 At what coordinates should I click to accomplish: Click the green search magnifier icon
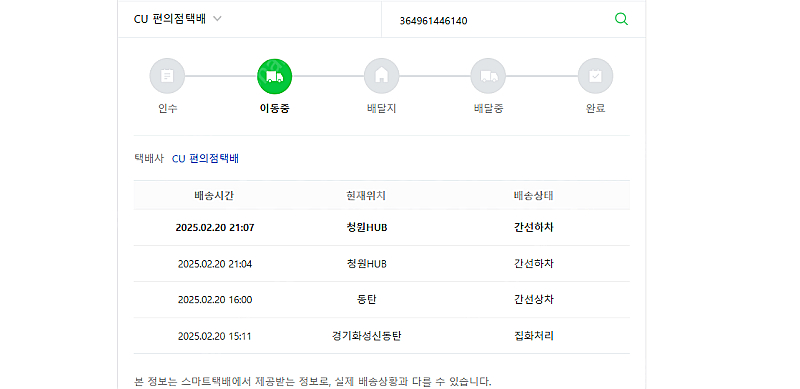pos(621,19)
